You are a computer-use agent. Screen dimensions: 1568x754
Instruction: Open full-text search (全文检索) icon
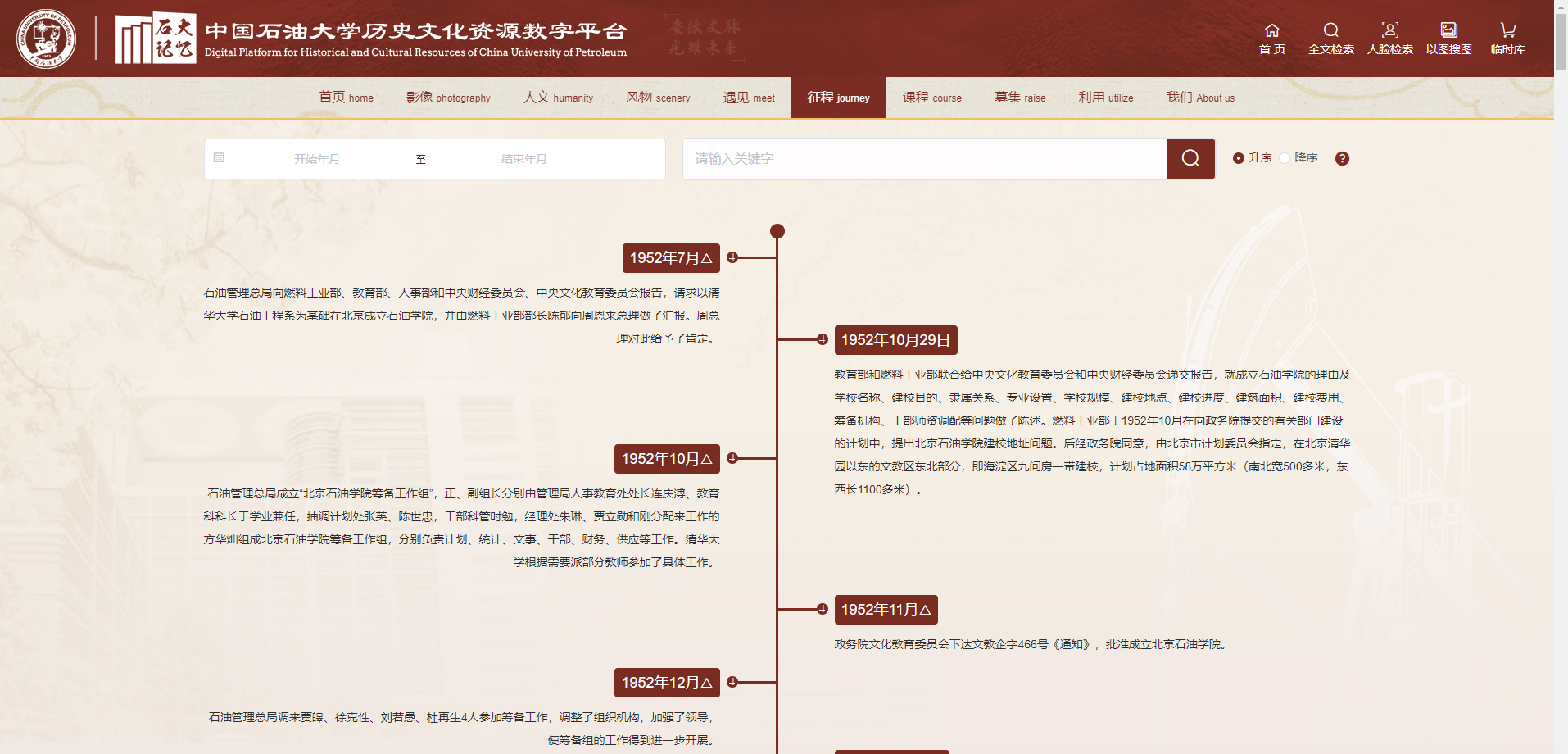[x=1330, y=31]
